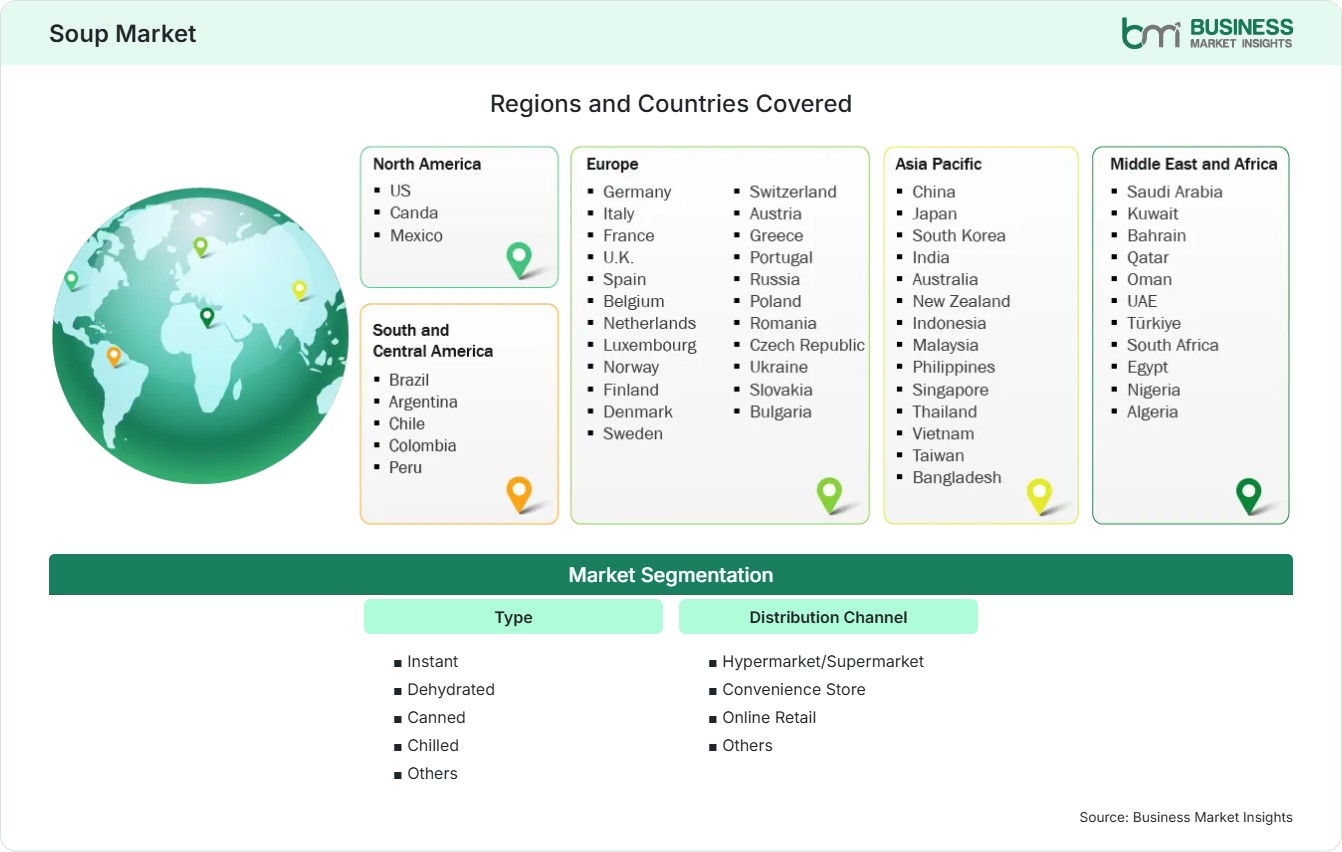Click the Middle East and Africa card's dark green pin icon
Image resolution: width=1342 pixels, height=852 pixels.
[1249, 495]
